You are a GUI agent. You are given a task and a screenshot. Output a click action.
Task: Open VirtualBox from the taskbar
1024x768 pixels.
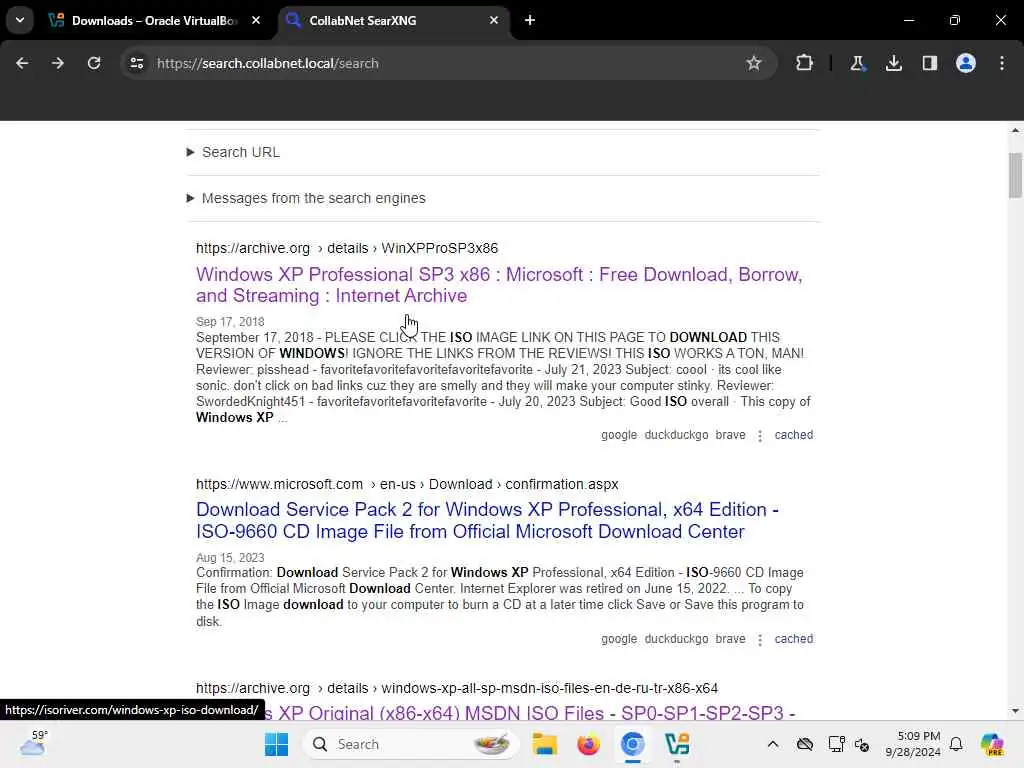[x=677, y=744]
